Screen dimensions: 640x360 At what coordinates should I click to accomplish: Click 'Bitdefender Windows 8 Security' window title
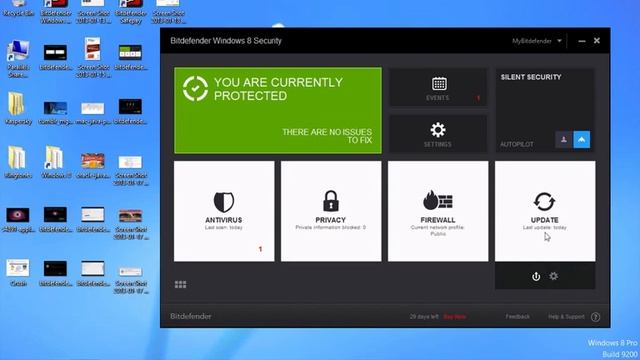click(226, 41)
